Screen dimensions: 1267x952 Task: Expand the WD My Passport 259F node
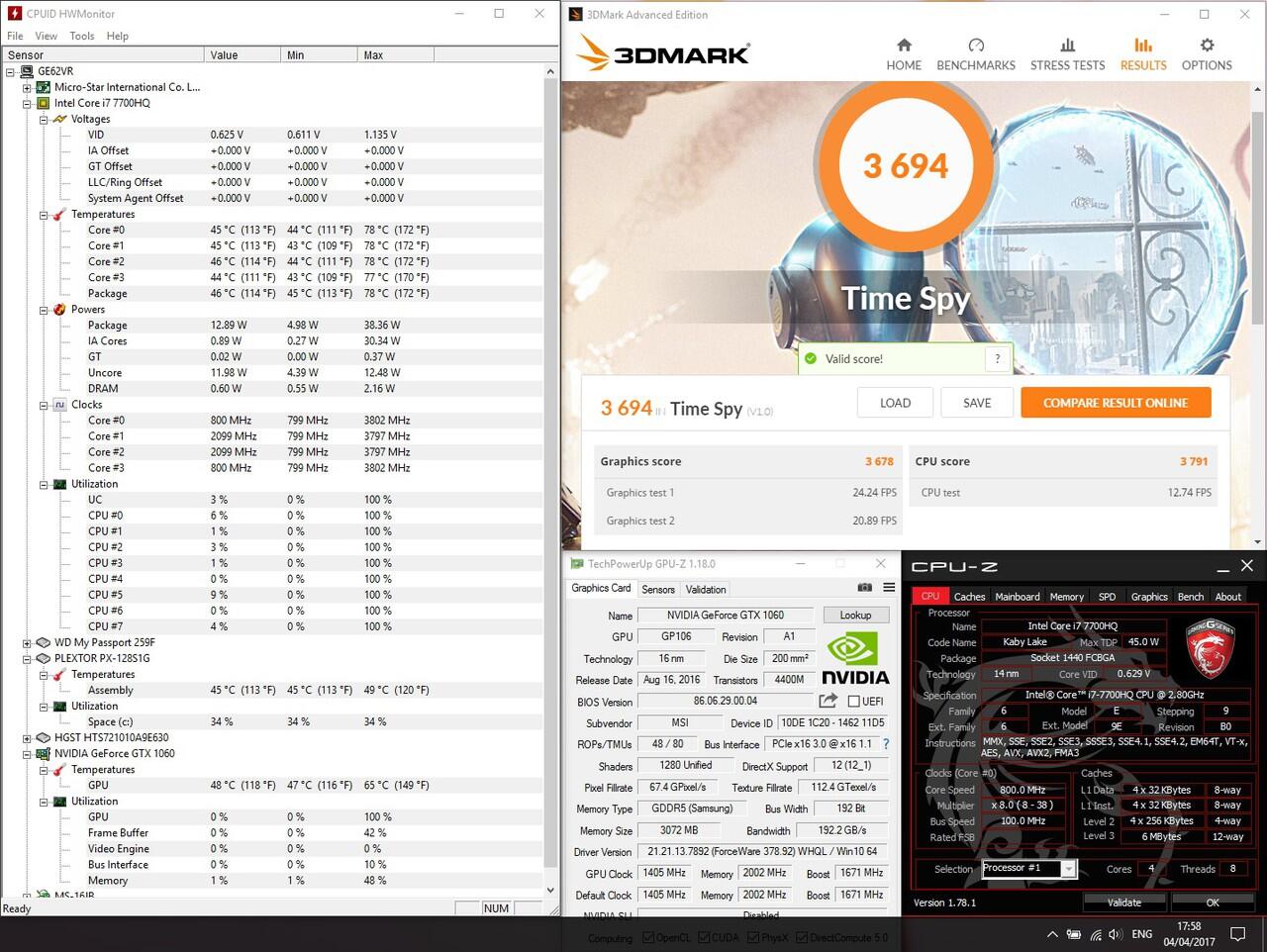point(27,642)
